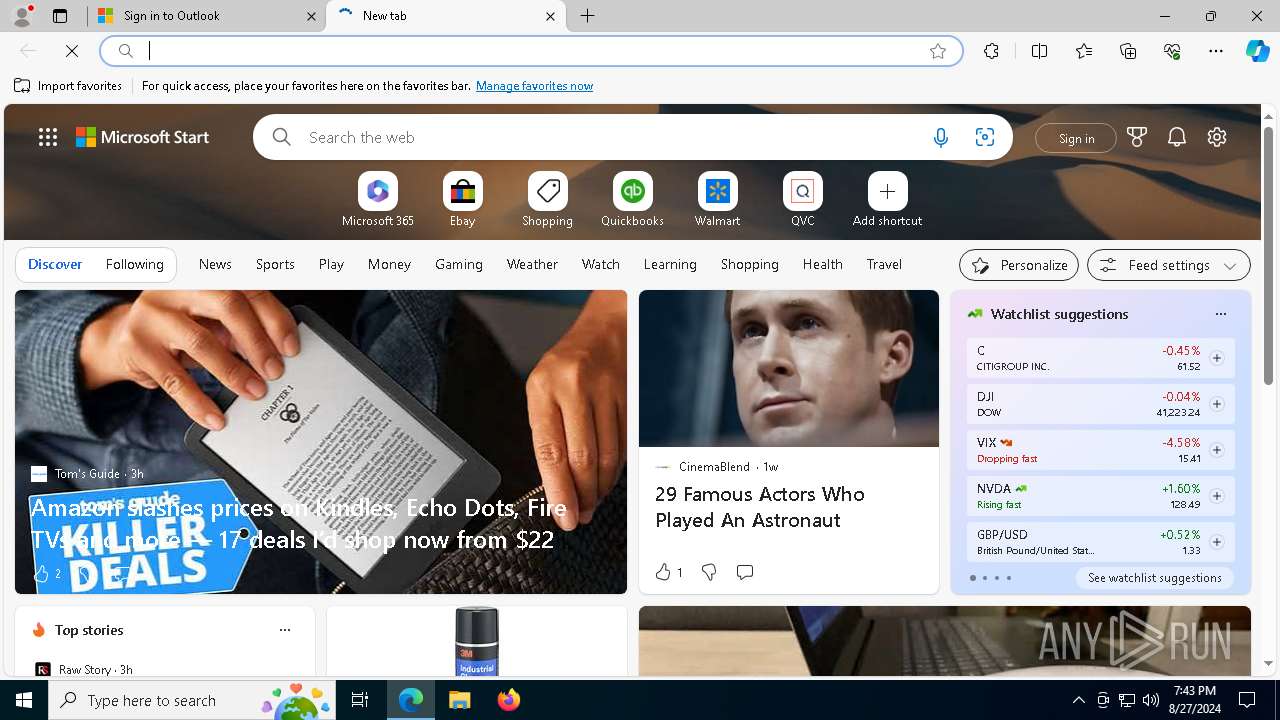
Task: Open the Microsoft 365 shortcut
Action: (378, 191)
